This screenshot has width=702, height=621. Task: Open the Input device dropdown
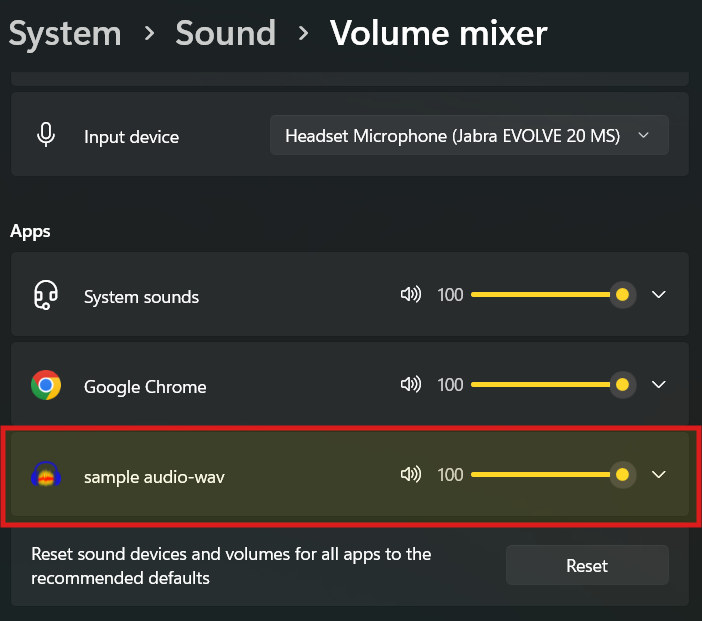[x=468, y=136]
